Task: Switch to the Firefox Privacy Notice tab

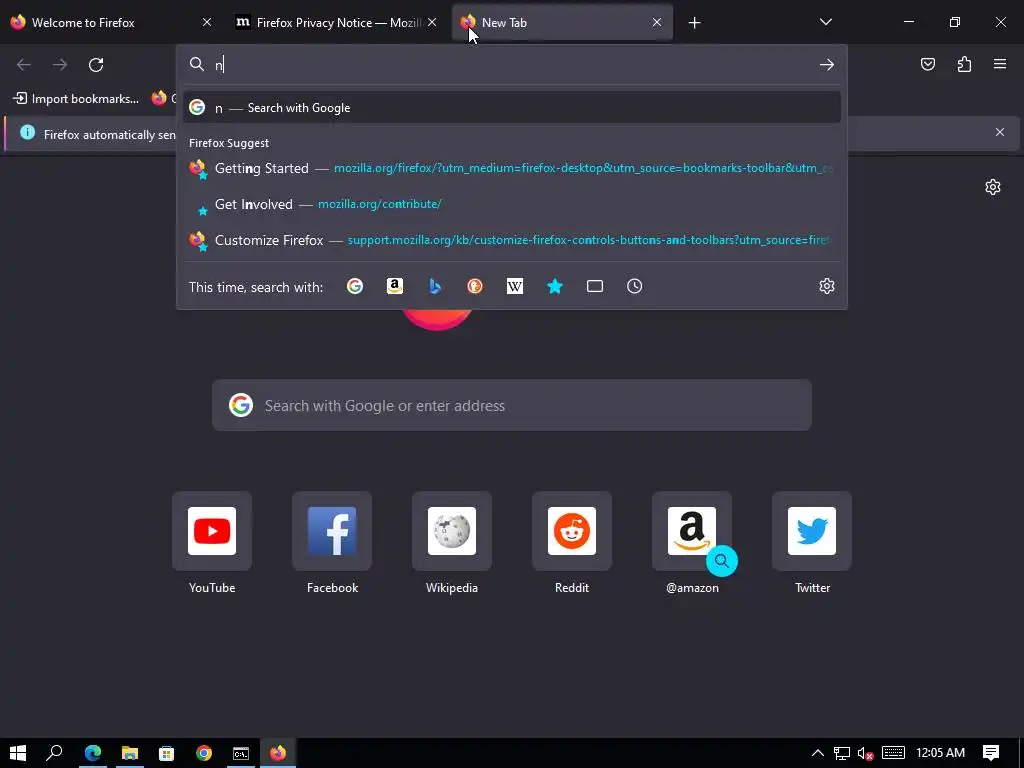Action: [x=336, y=23]
